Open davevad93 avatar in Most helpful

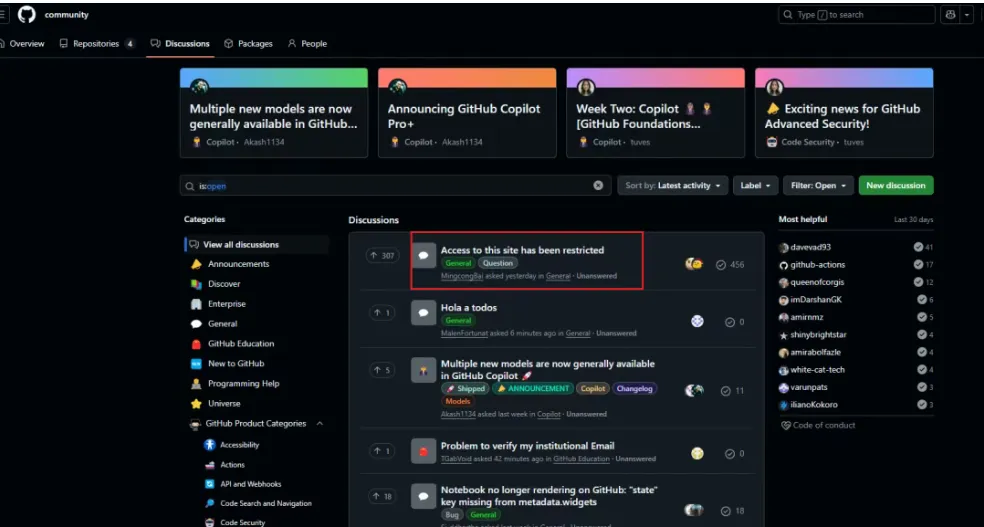coord(783,247)
